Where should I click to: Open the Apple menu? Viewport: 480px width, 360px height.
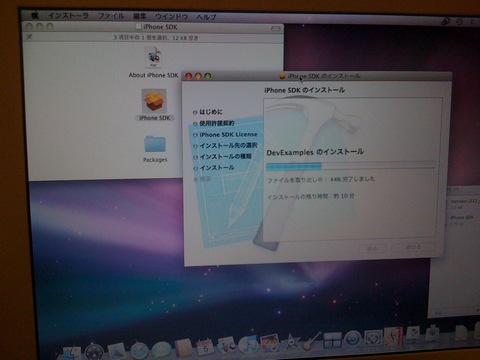tap(35, 15)
